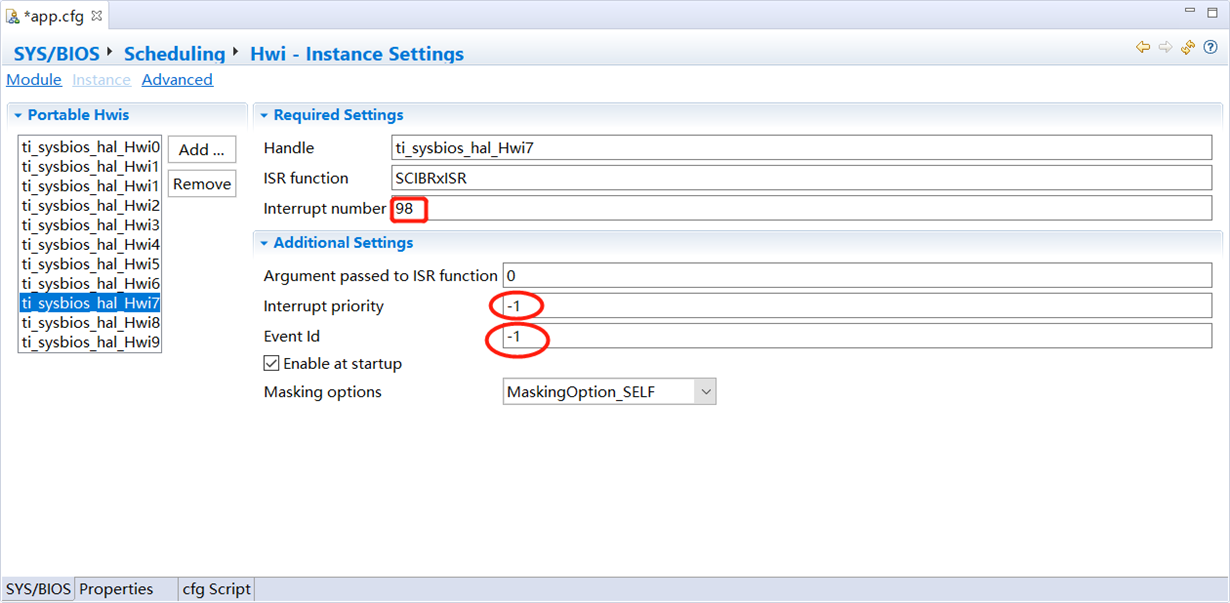Switch to the cfg Script tab
The image size is (1230, 603).
point(216,589)
